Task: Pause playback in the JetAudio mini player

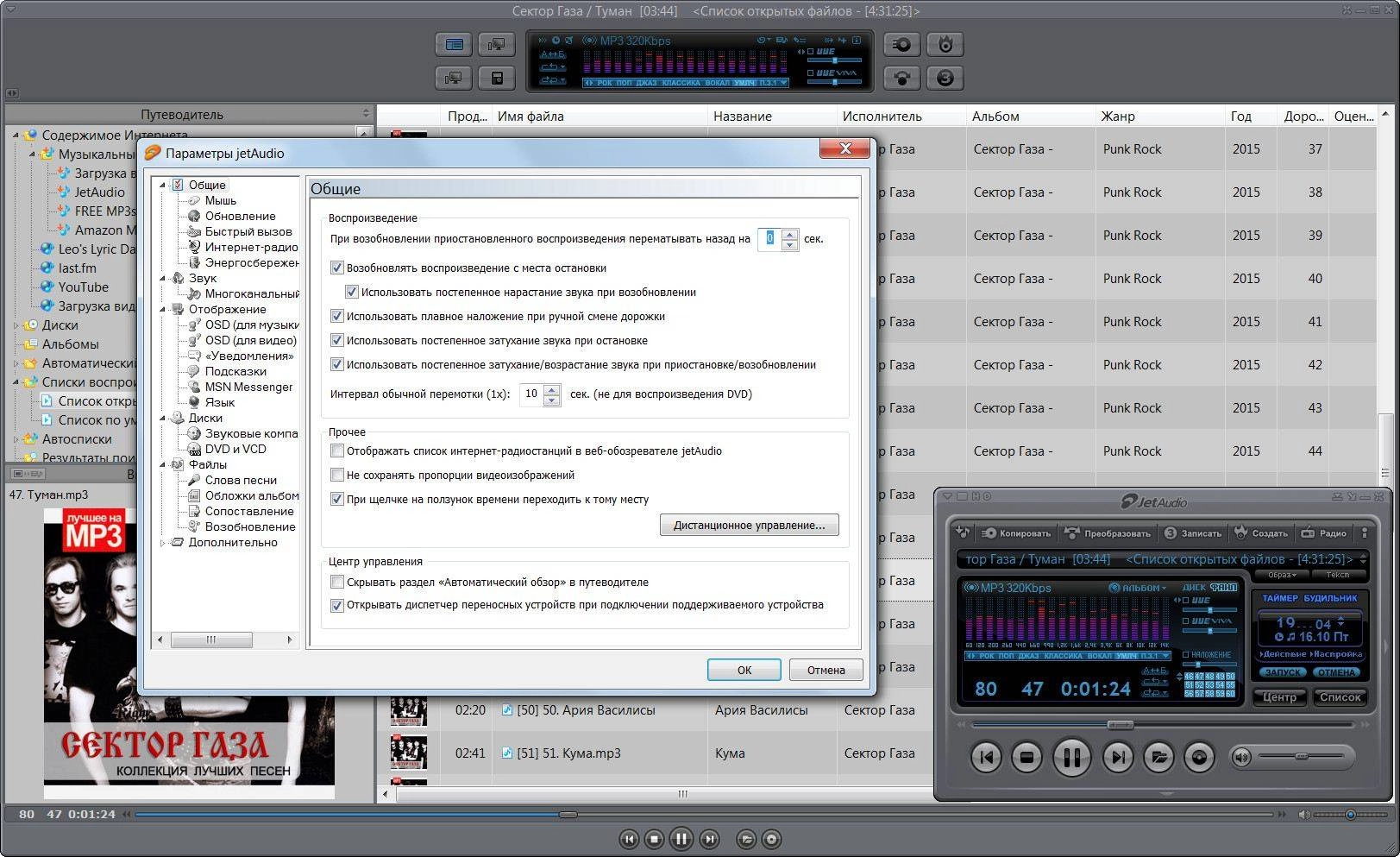Action: (x=1071, y=758)
